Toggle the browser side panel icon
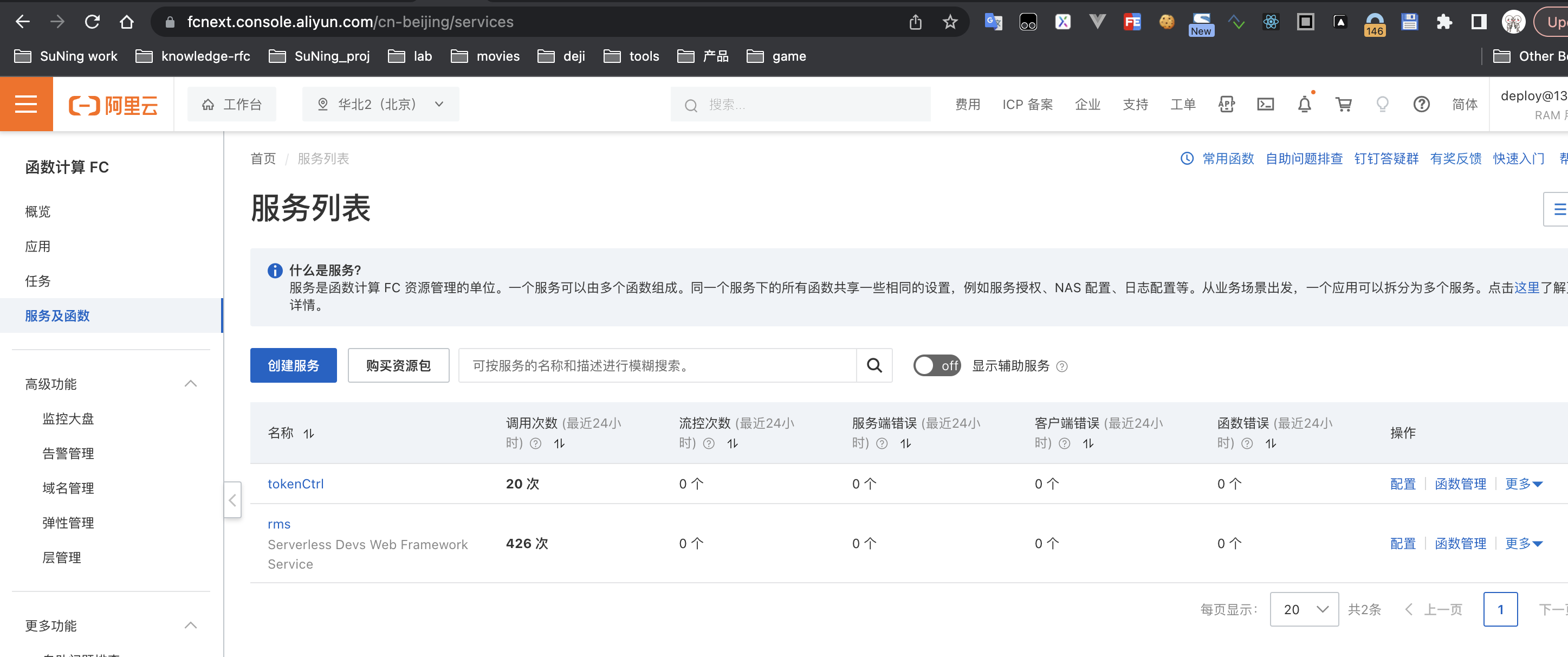Image resolution: width=1568 pixels, height=657 pixels. [x=1479, y=23]
